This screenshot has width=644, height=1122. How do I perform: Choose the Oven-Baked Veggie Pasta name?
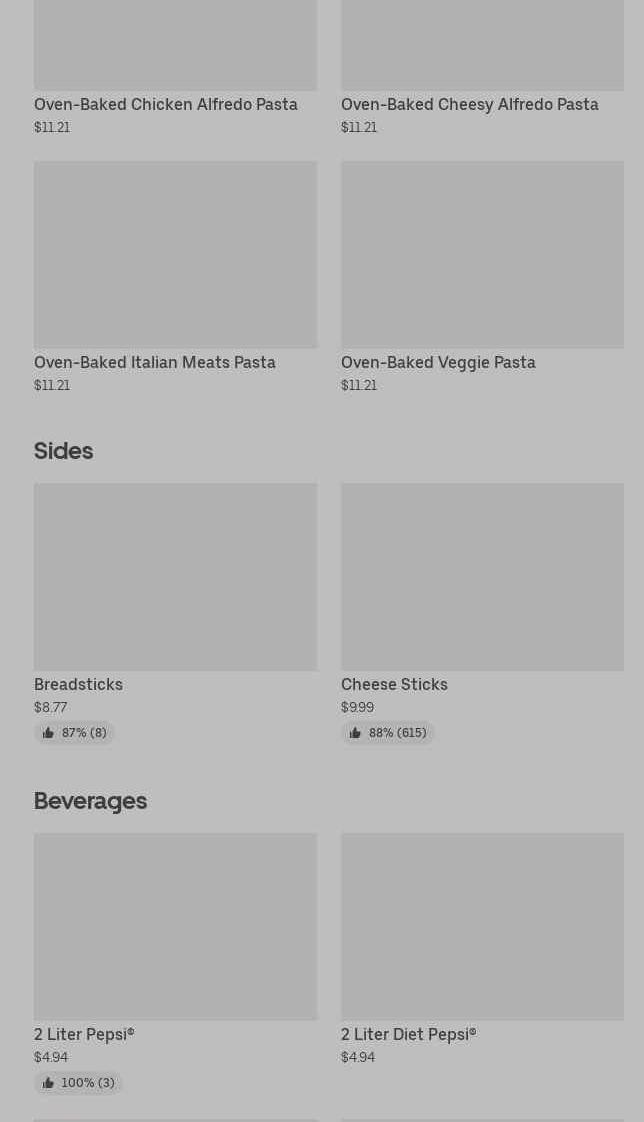438,362
